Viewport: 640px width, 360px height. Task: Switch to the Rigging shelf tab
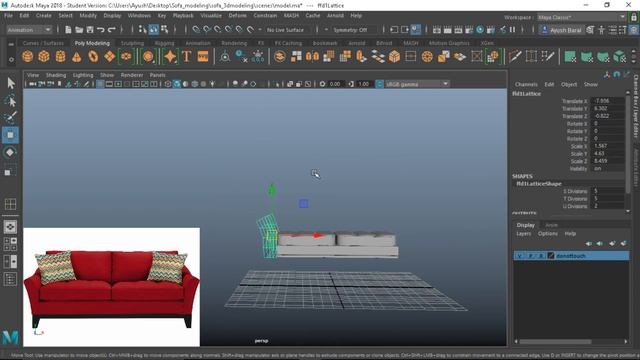[x=164, y=43]
